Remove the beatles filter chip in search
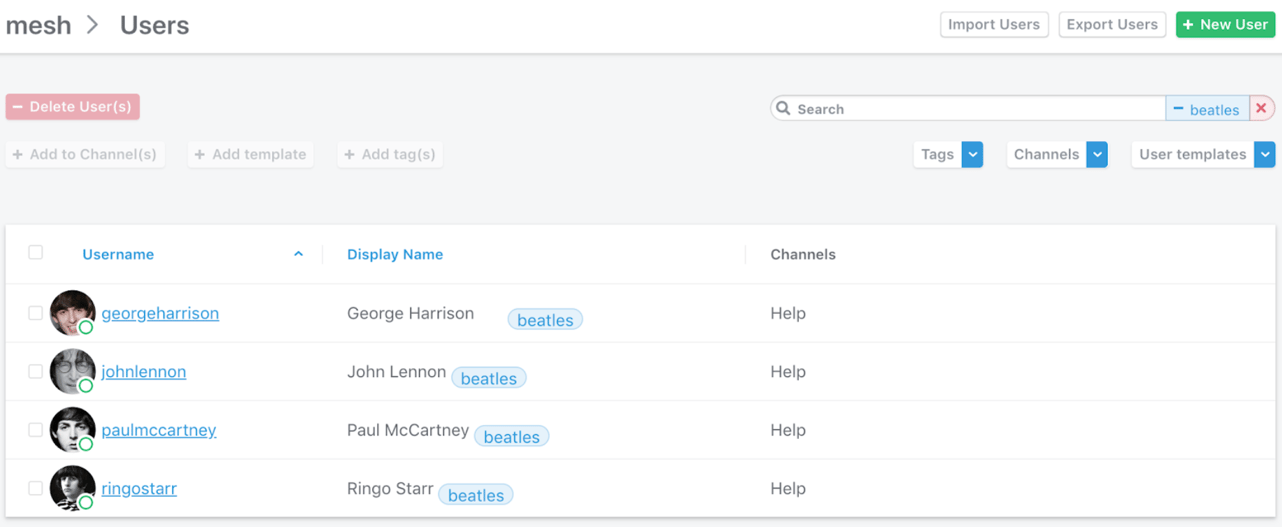The width and height of the screenshot is (1282, 527). point(1178,109)
